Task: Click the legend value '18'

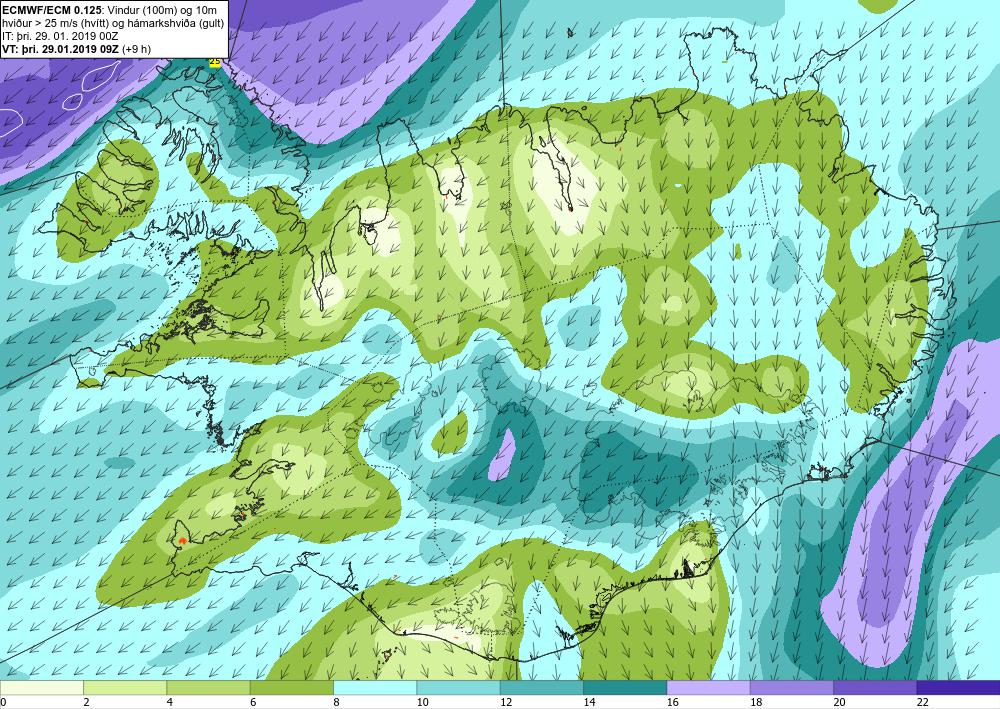Action: pyautogui.click(x=756, y=703)
